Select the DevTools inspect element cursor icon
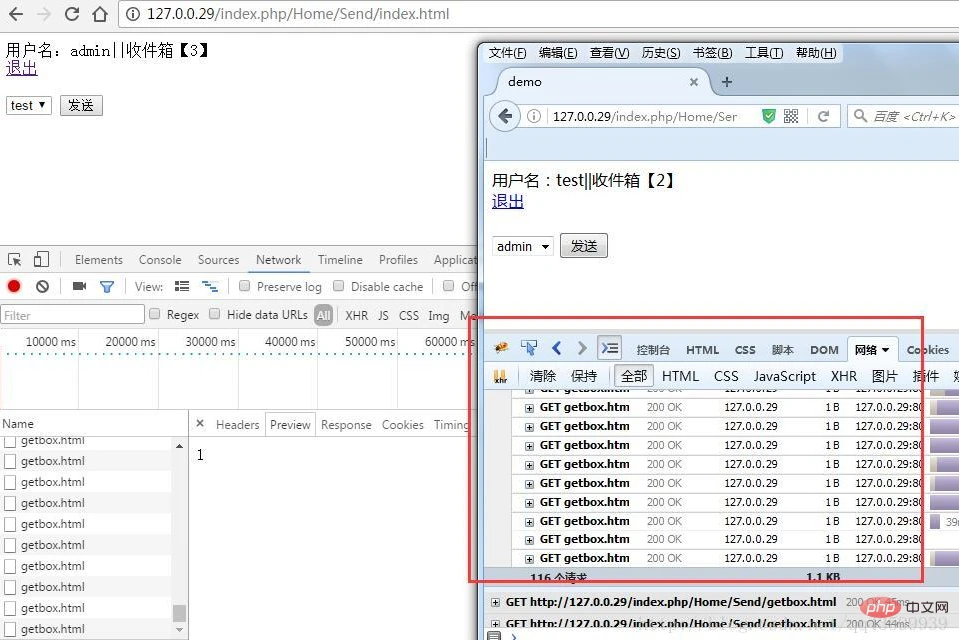959x640 pixels. [x=14, y=260]
